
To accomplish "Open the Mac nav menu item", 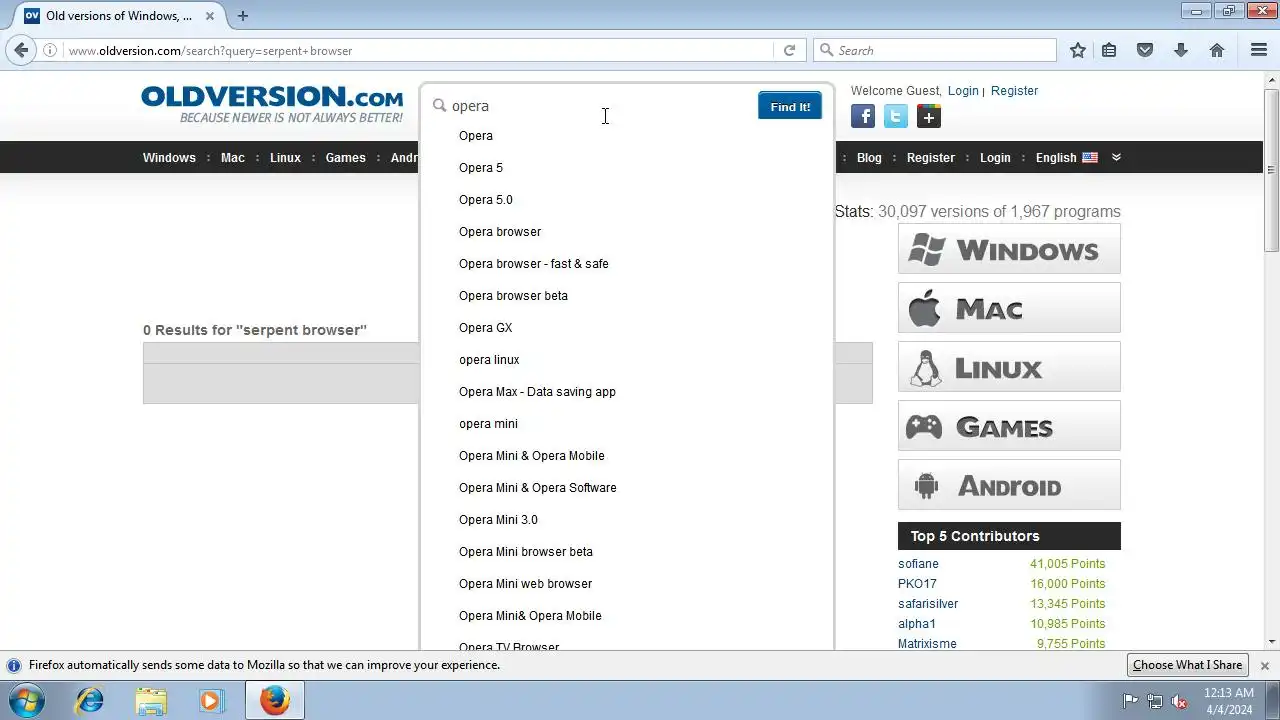I will [233, 157].
